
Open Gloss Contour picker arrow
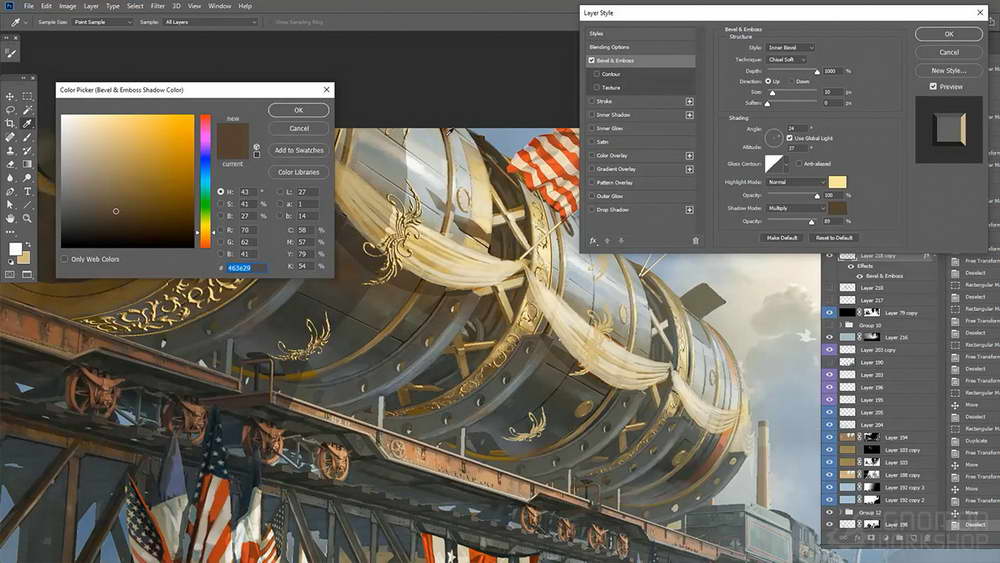click(786, 164)
